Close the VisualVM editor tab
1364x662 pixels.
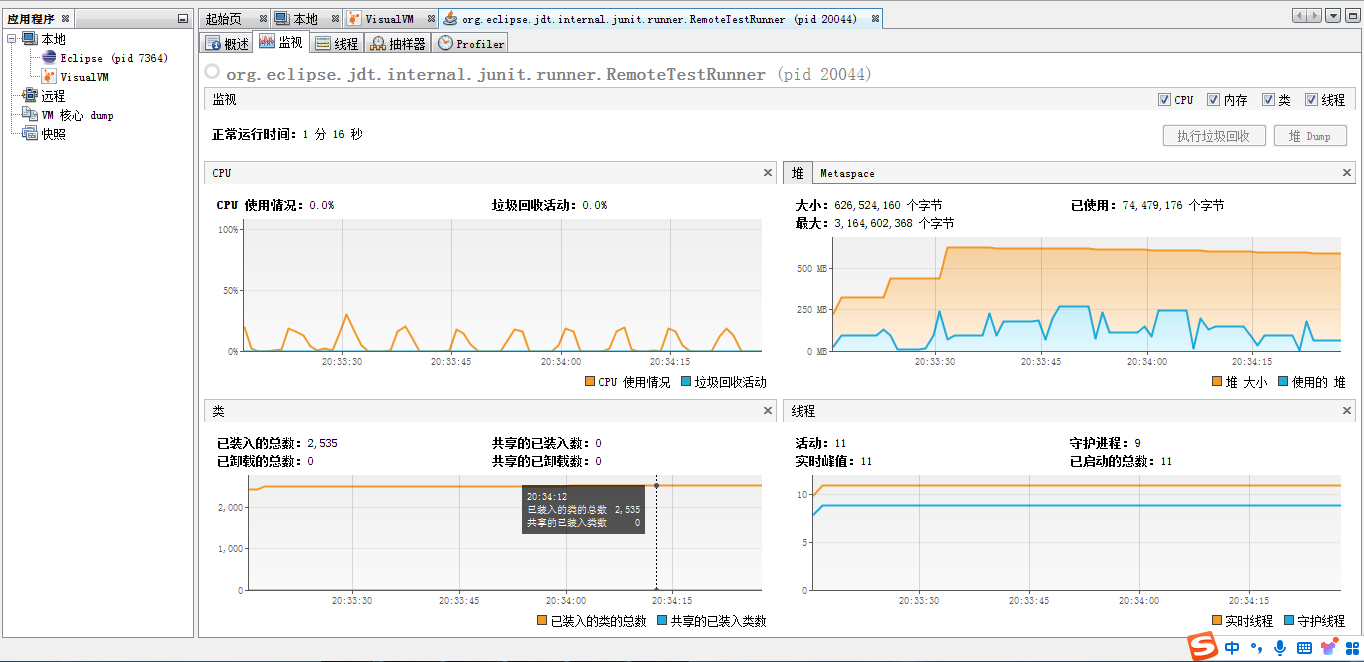tap(431, 19)
